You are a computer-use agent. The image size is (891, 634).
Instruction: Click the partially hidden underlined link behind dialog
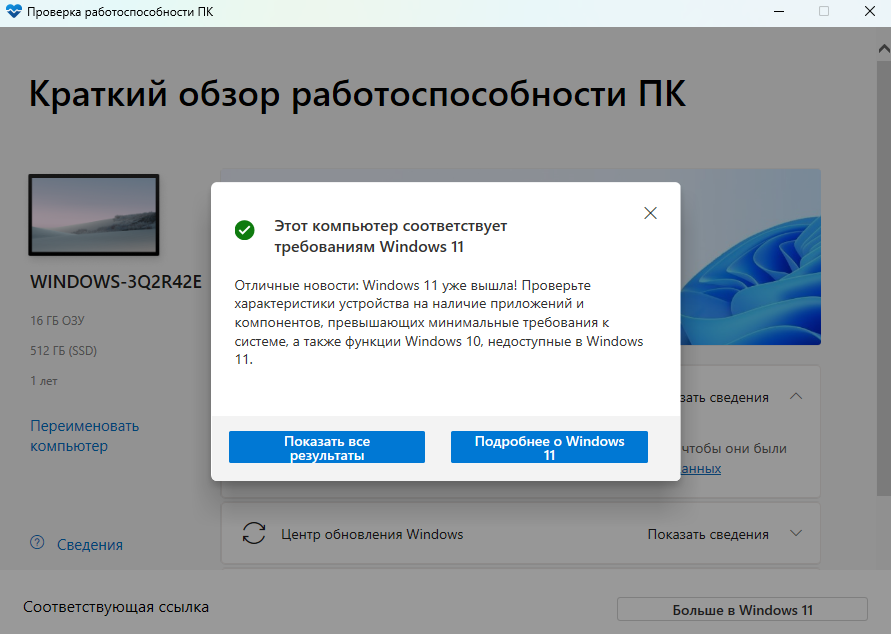(x=701, y=469)
